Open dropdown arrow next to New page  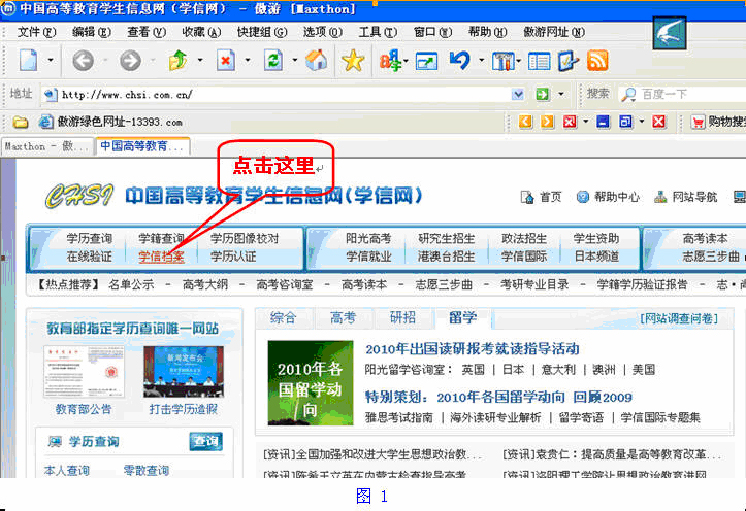coord(50,60)
